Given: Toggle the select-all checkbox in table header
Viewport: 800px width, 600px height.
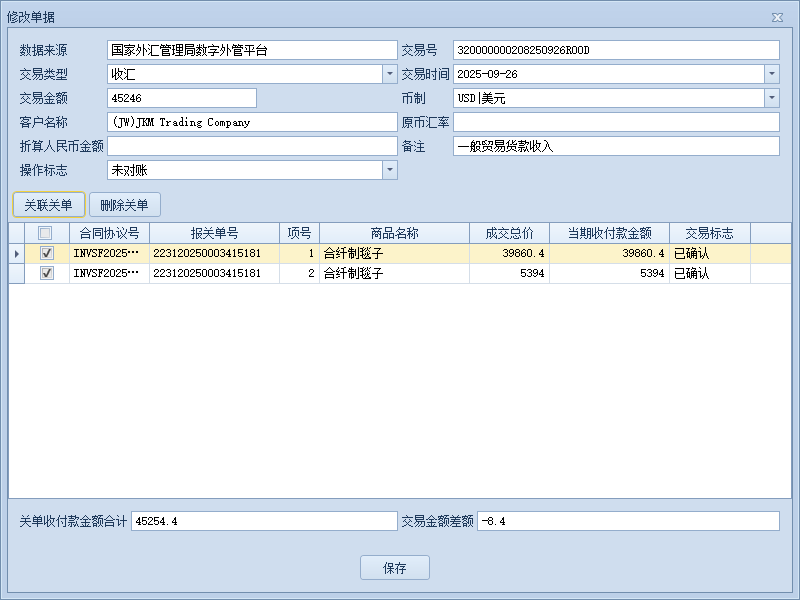Looking at the screenshot, I should (46, 233).
